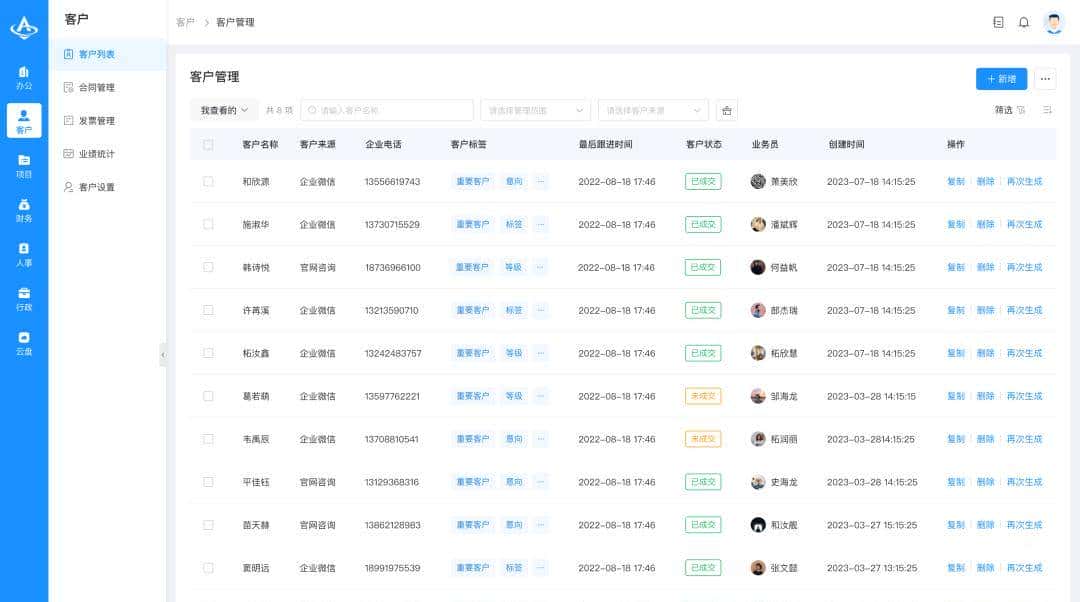The image size is (1080, 602).
Task: Select the checkbox for customer 和欣源
Action: (208, 181)
